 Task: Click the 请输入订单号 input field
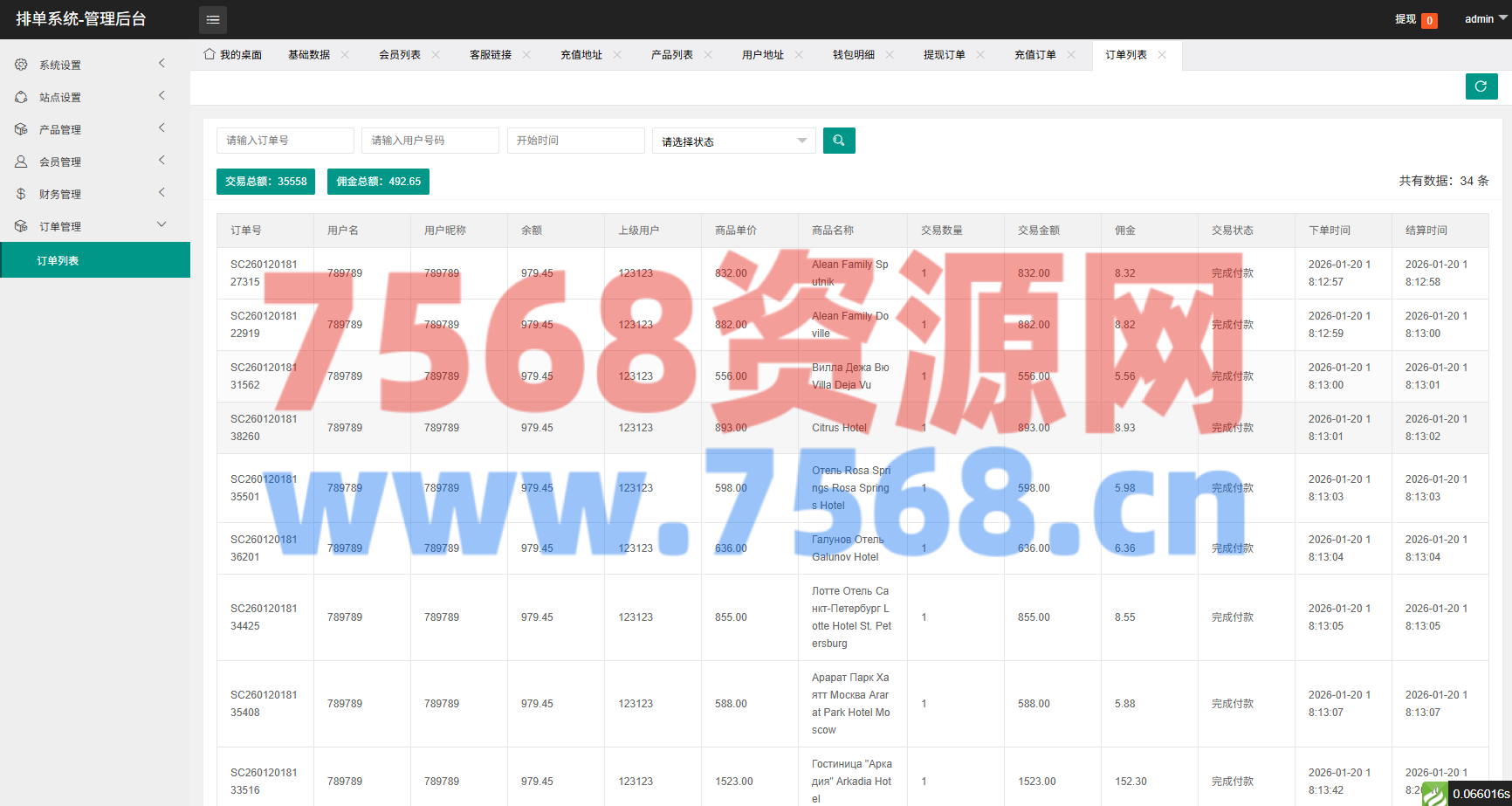click(285, 141)
